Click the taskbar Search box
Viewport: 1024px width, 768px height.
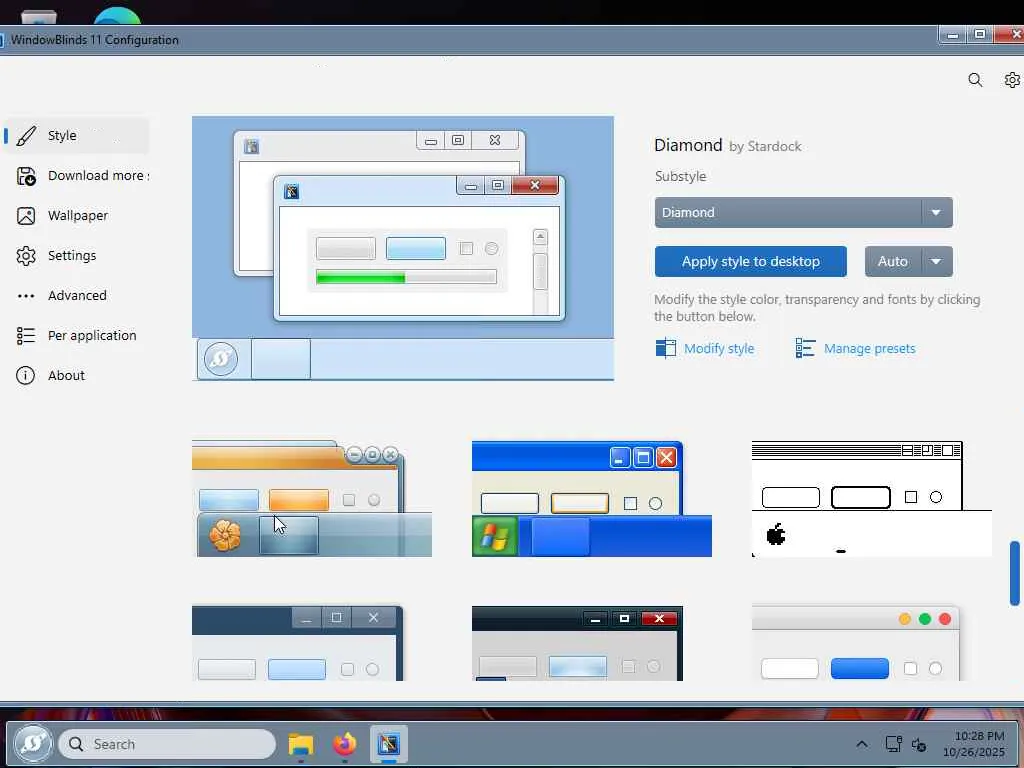tap(167, 744)
